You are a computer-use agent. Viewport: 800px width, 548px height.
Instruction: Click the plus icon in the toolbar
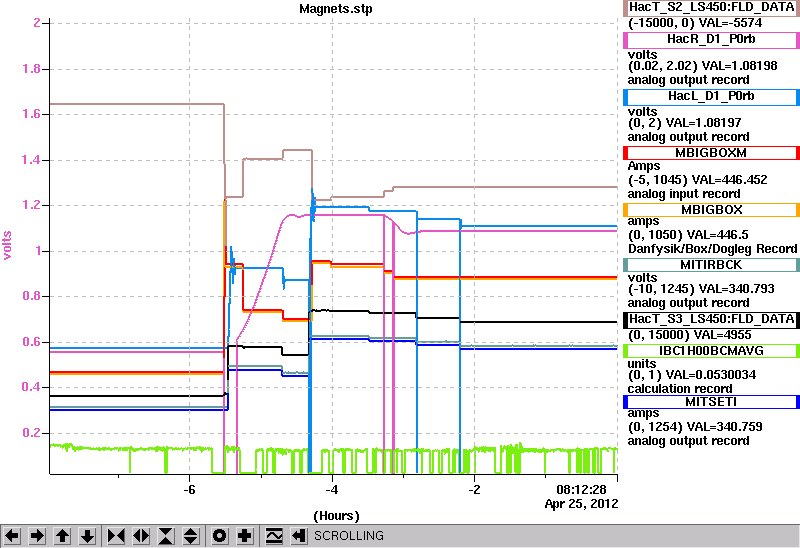pos(245,536)
